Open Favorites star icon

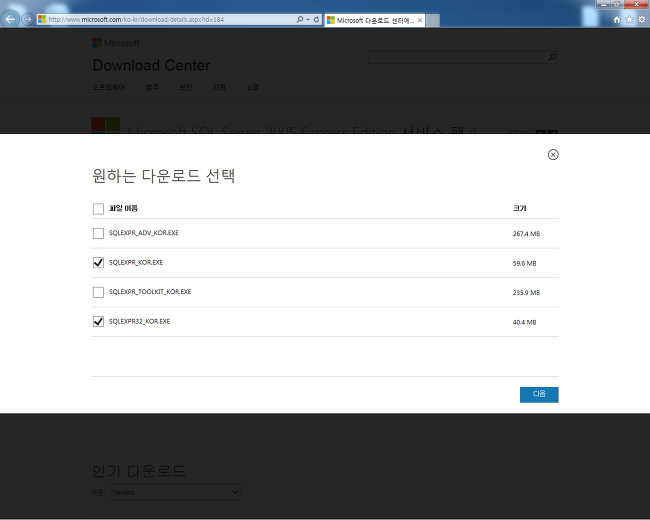click(629, 19)
